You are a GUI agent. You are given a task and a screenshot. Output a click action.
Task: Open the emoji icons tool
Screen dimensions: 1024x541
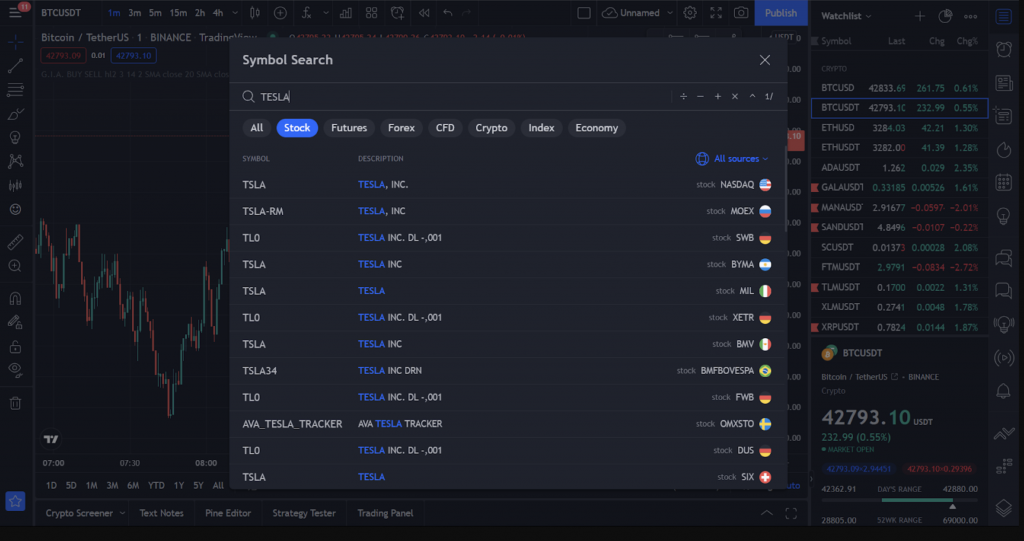[x=15, y=210]
